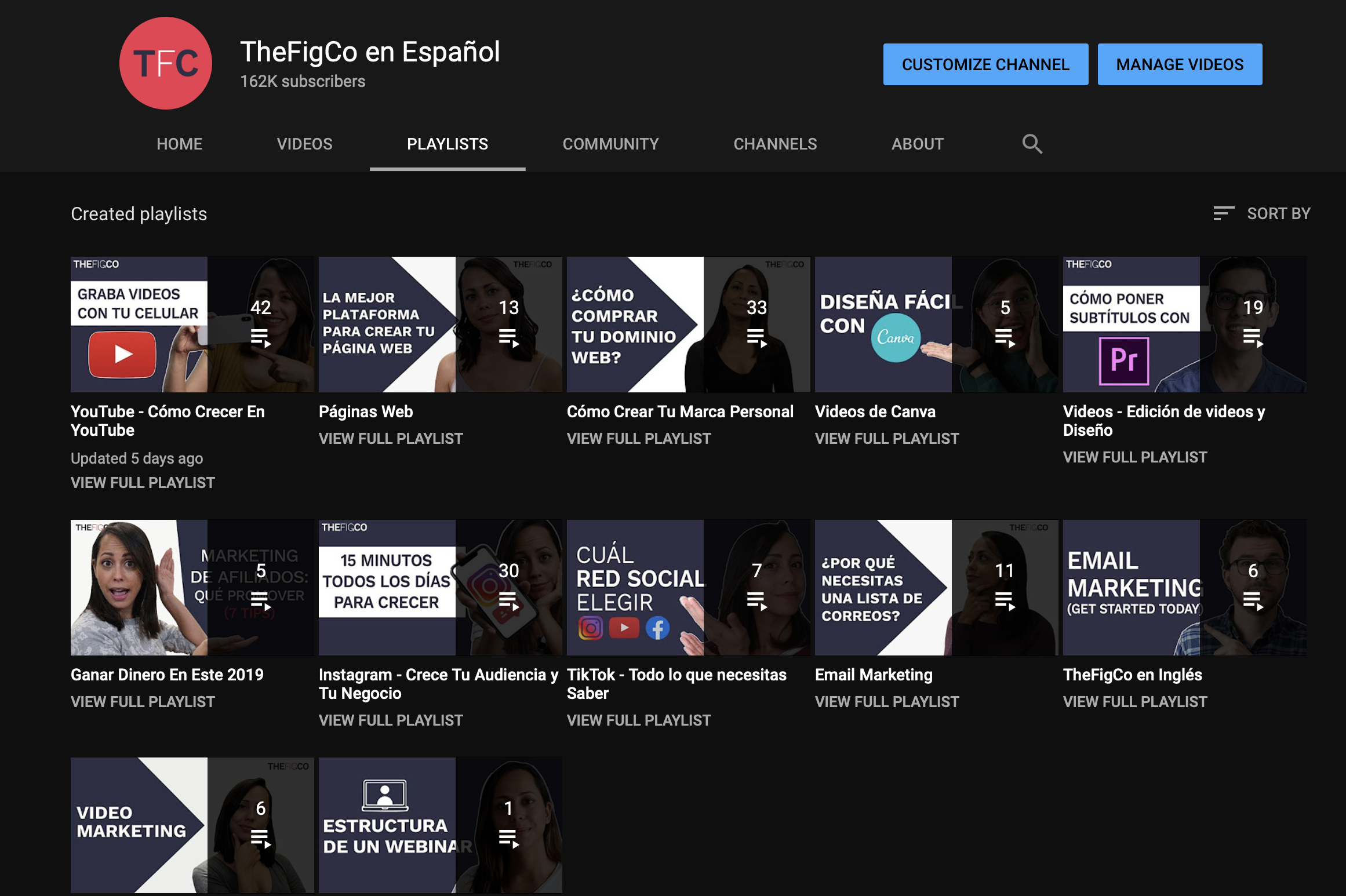Switch to the VIDEOS tab
1346x896 pixels.
(304, 144)
